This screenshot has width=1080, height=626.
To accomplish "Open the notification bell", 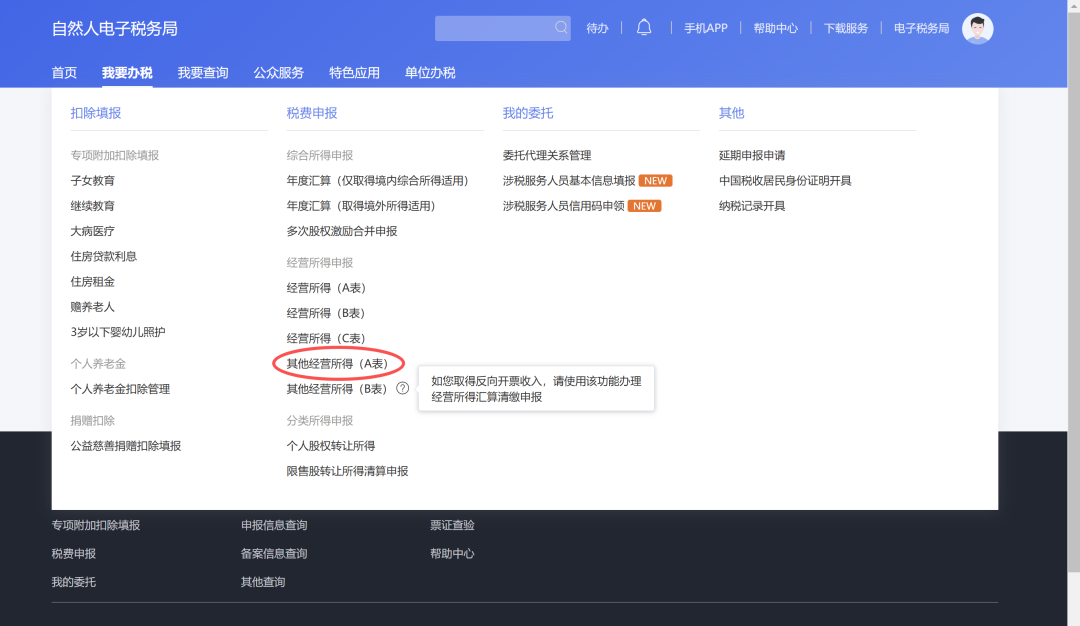I will coord(644,28).
